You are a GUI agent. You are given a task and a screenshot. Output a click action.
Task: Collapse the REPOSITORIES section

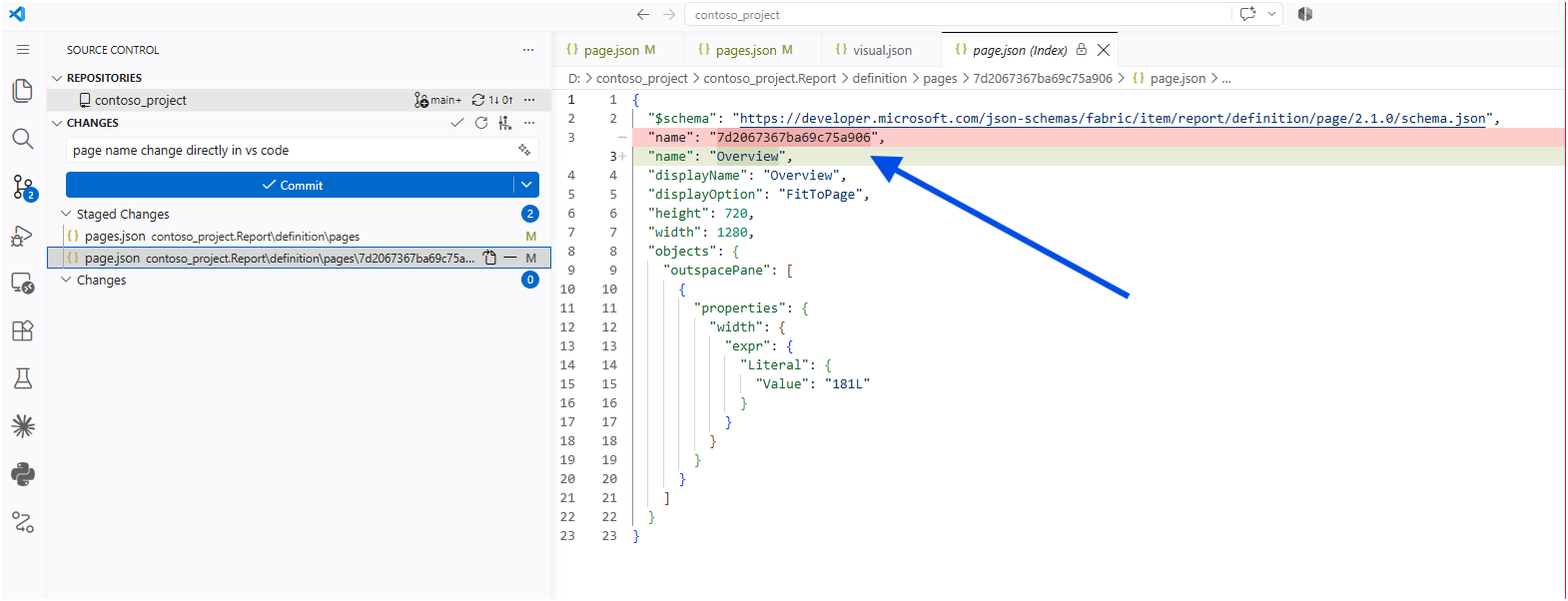57,78
